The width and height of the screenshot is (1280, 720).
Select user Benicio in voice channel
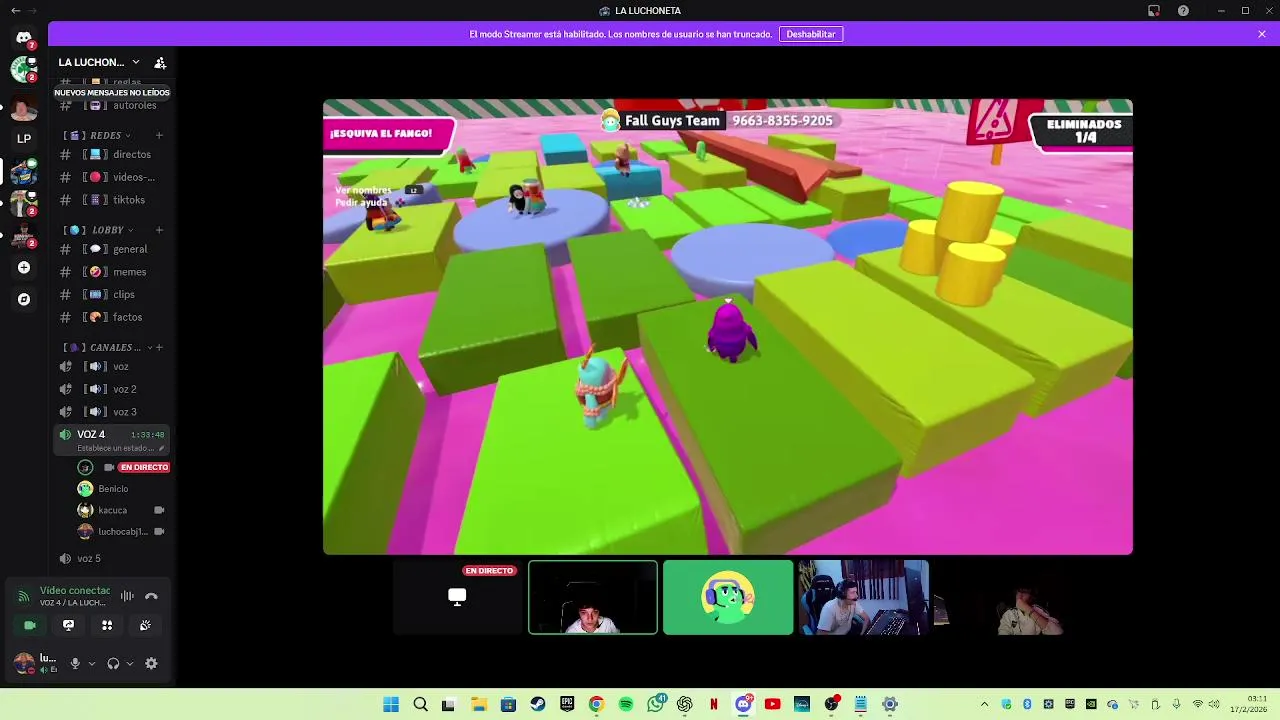tap(122, 489)
